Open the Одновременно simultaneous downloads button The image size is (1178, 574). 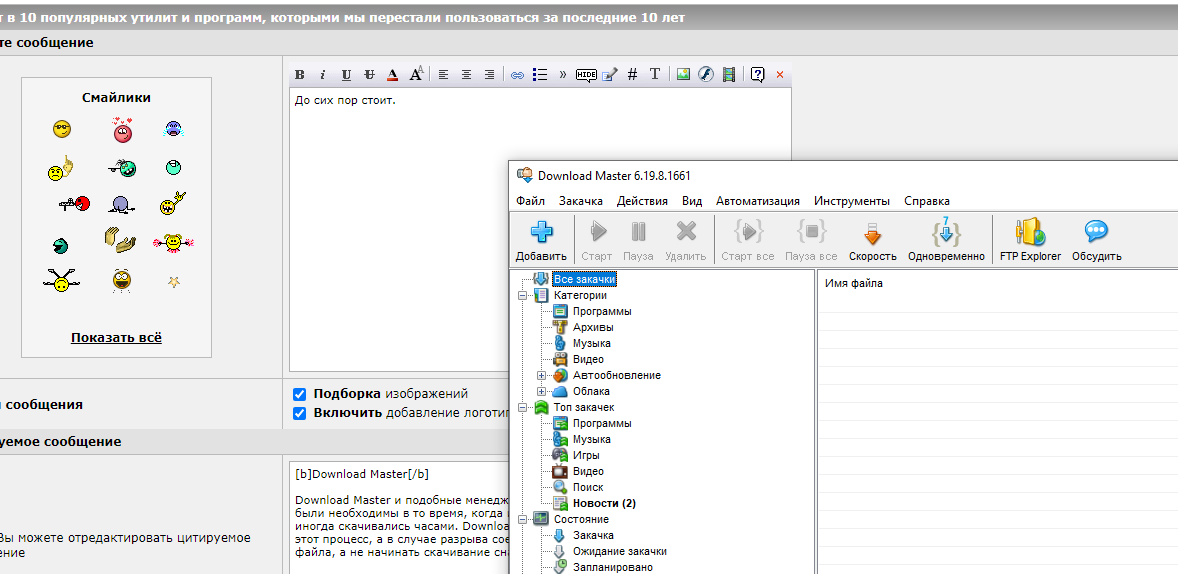click(x=946, y=240)
